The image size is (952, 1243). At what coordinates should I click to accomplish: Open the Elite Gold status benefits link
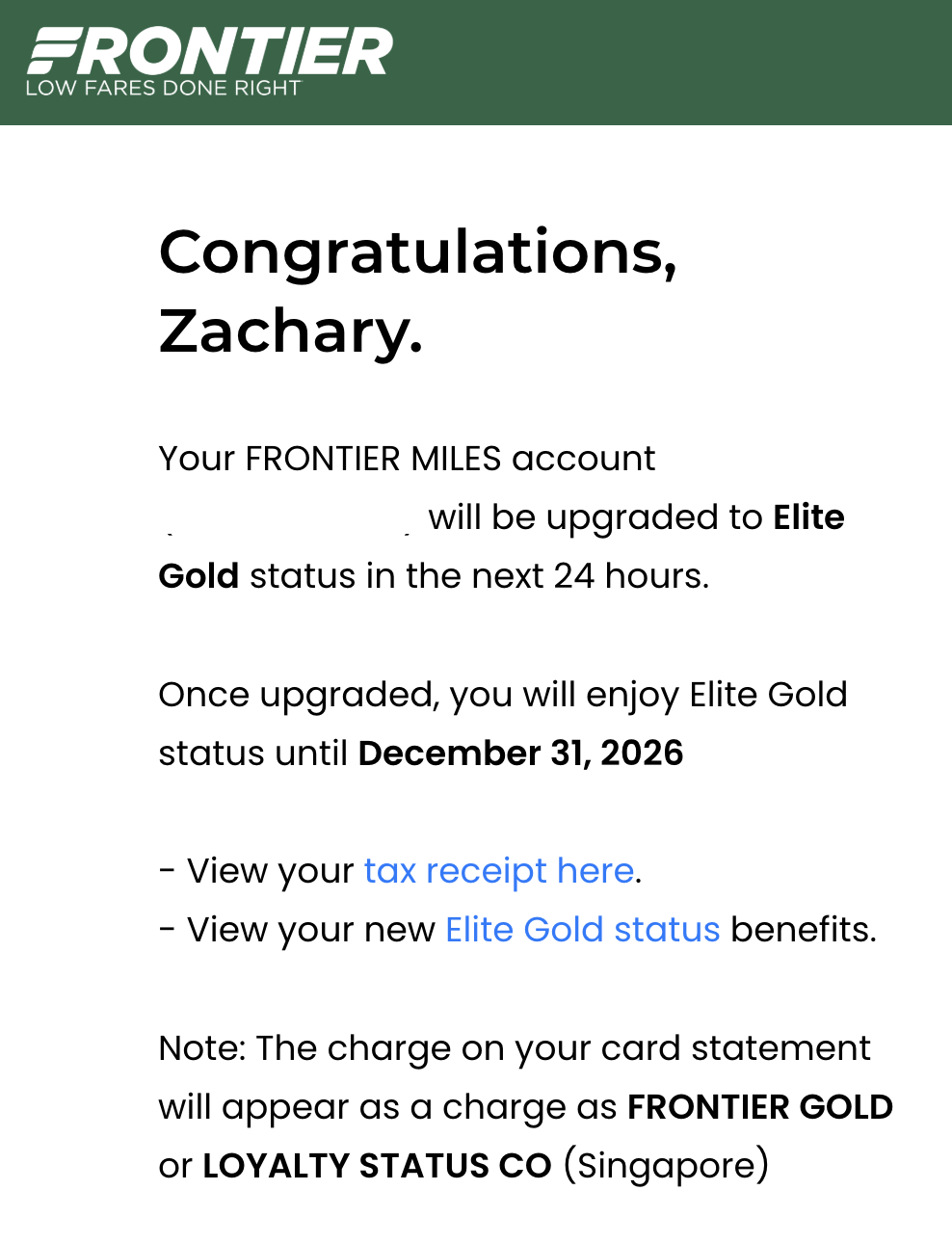pos(582,930)
